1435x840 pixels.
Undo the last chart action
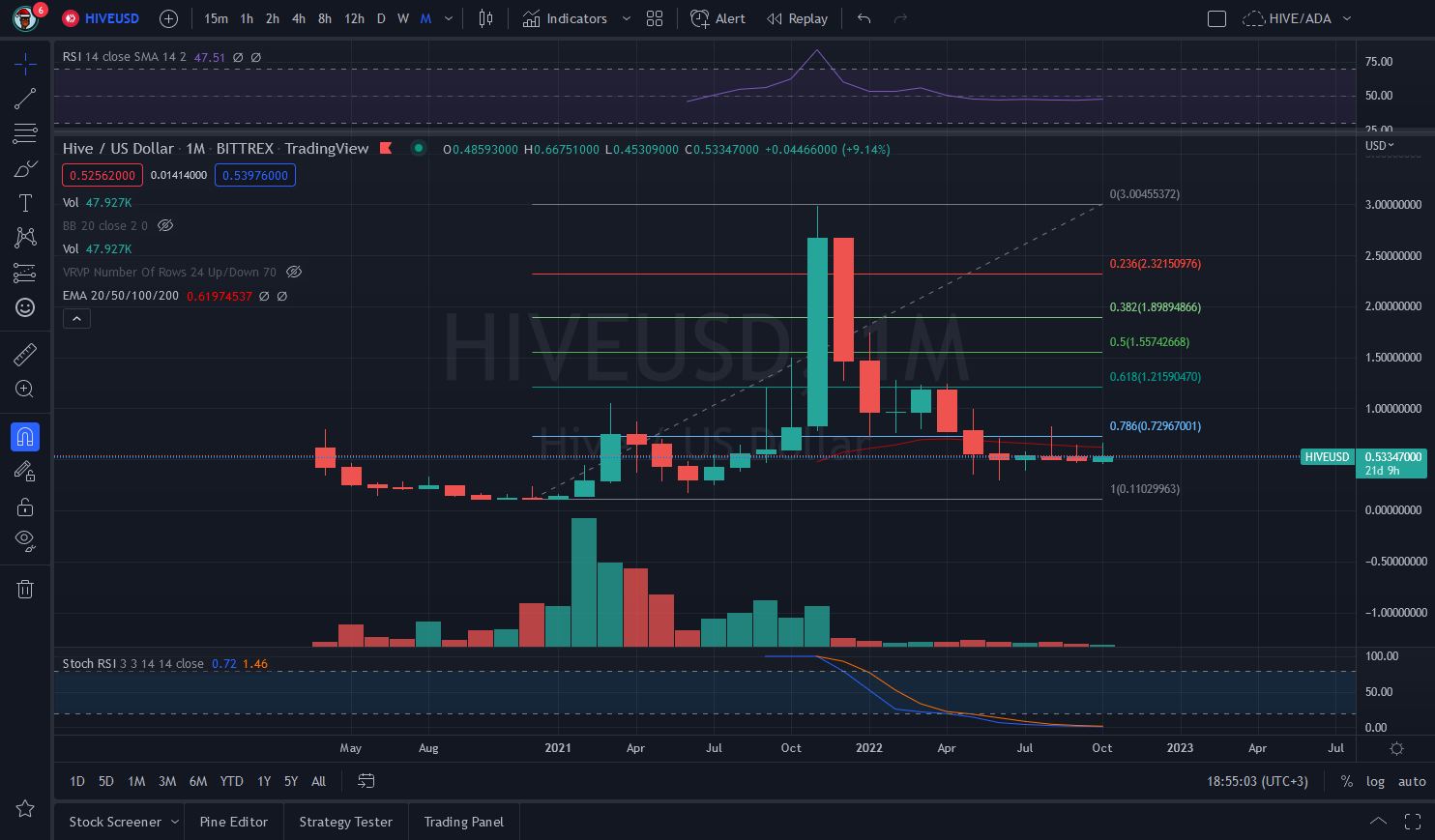pos(864,18)
